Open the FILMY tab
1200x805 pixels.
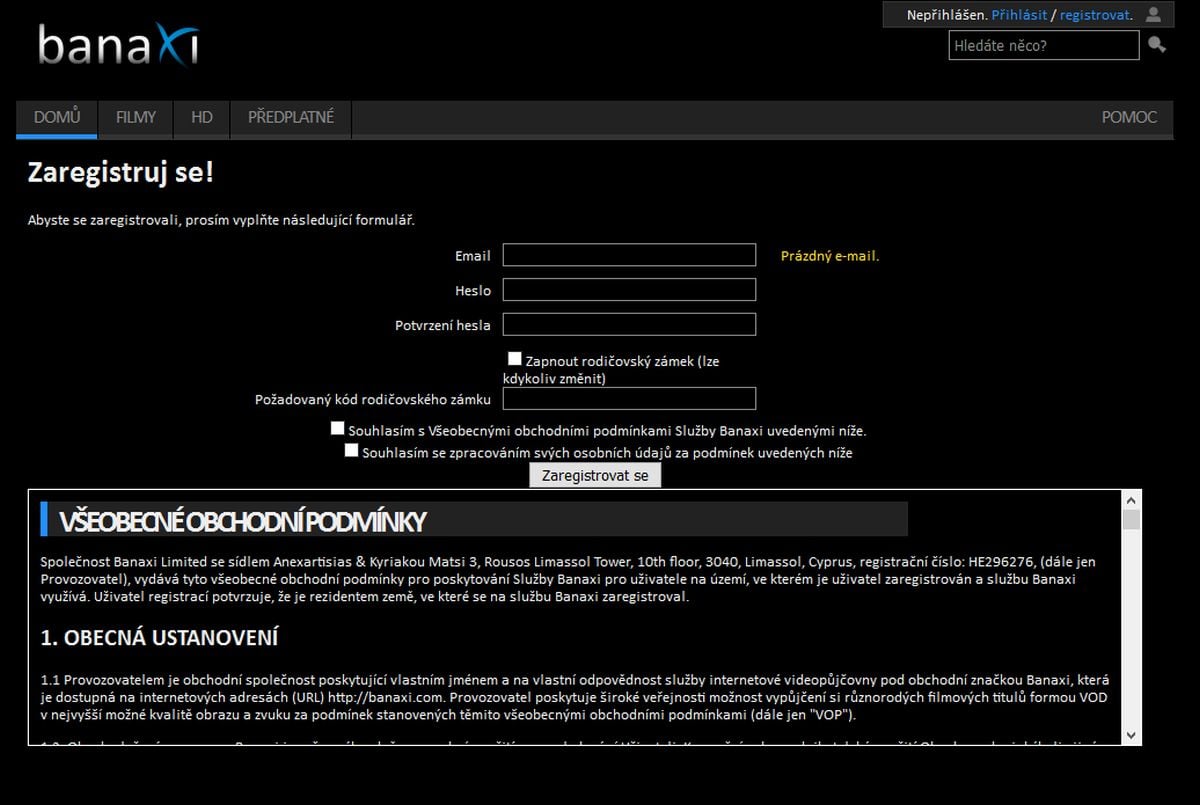click(x=136, y=118)
